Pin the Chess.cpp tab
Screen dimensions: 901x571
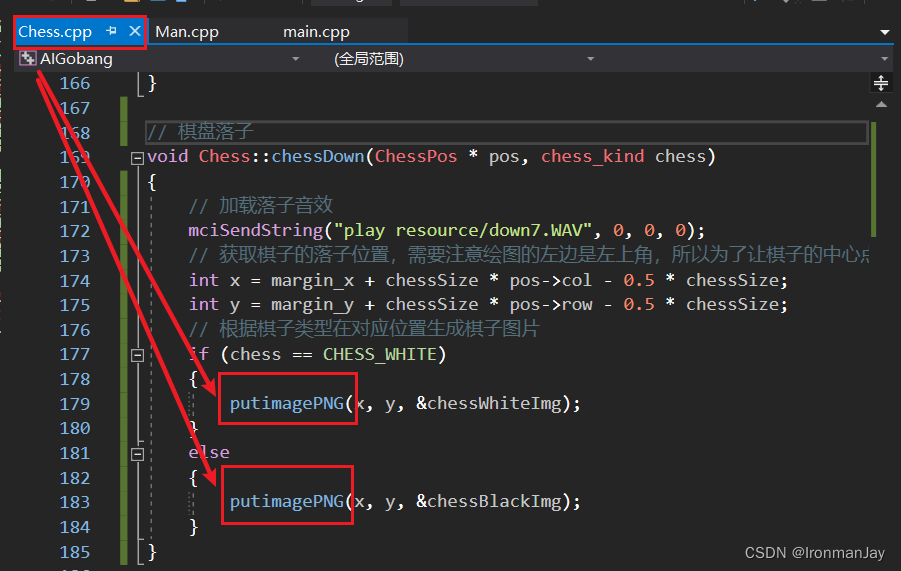pos(111,31)
